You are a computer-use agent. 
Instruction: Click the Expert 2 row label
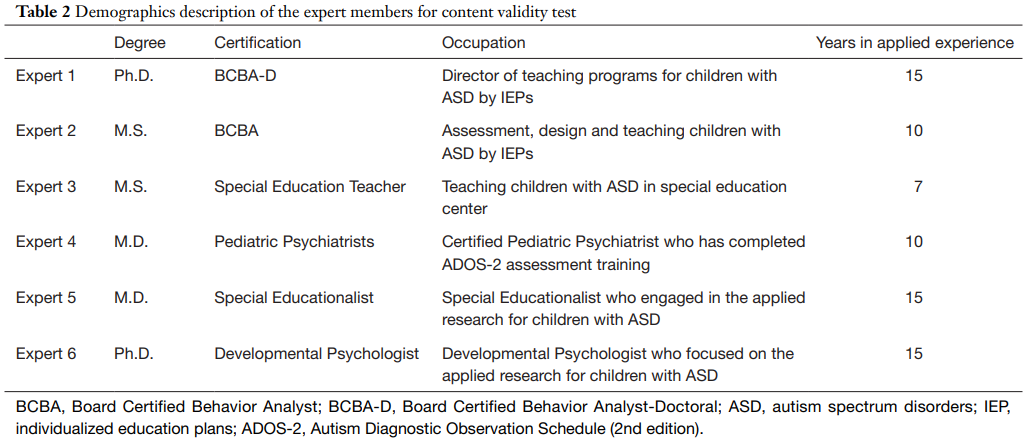click(x=46, y=131)
